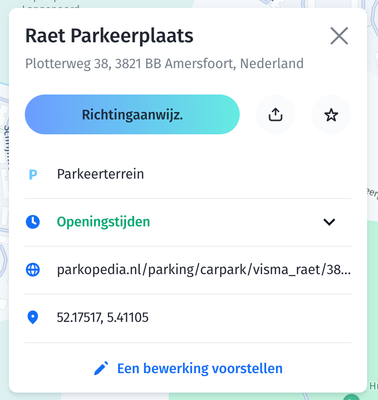378x400 pixels.
Task: Click the blue P parking icon
Action: (x=33, y=174)
